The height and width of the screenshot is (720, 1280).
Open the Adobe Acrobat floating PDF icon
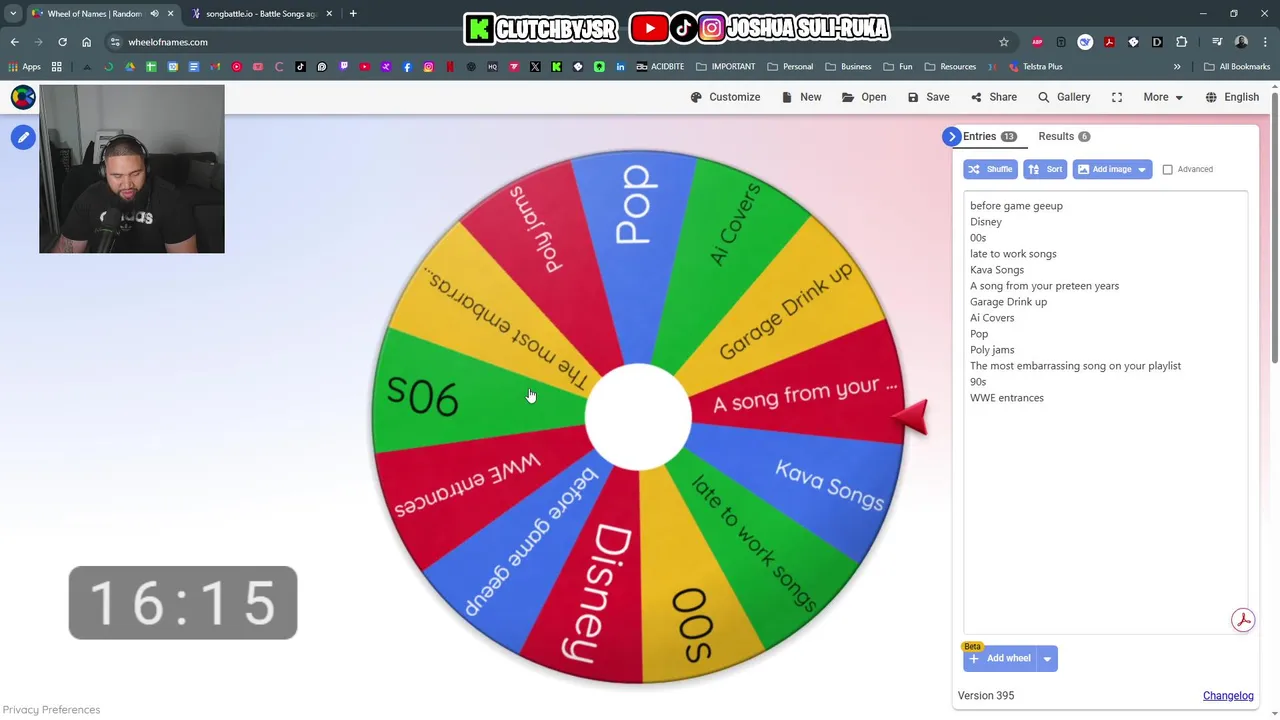1243,620
